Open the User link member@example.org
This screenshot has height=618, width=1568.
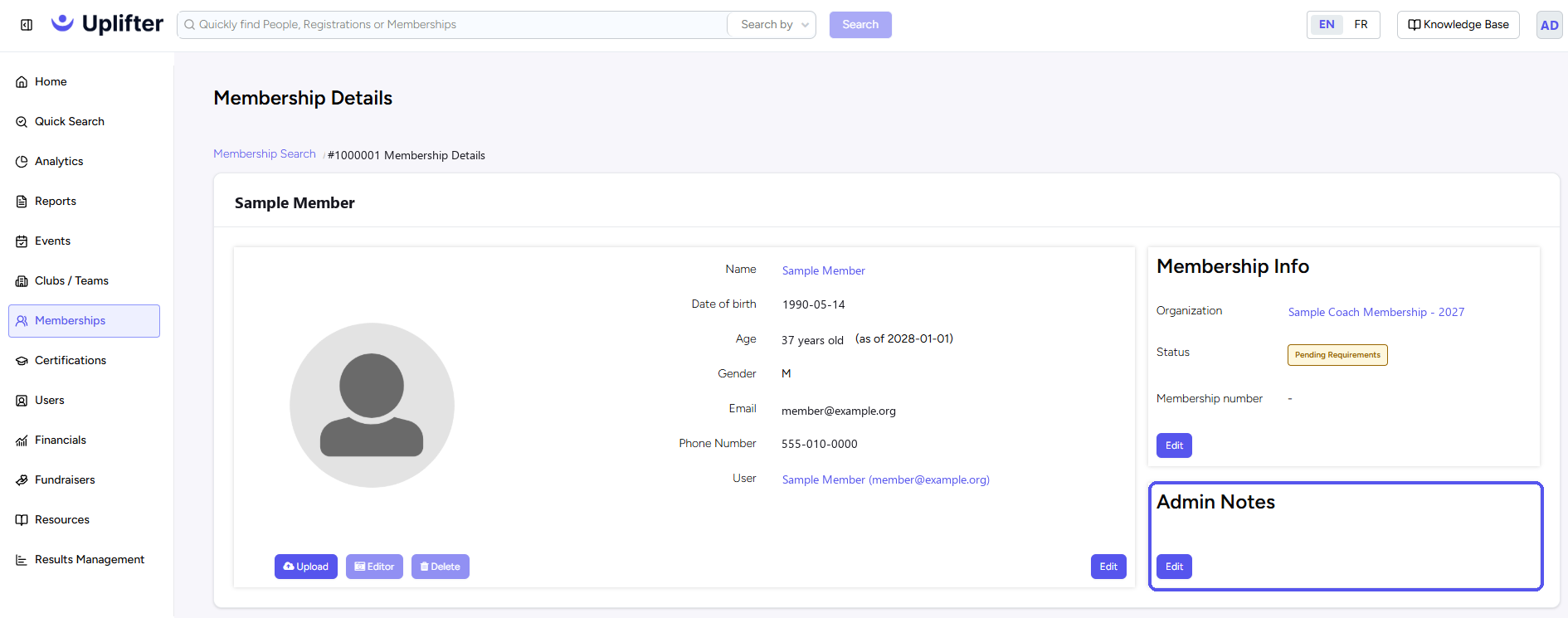point(885,480)
